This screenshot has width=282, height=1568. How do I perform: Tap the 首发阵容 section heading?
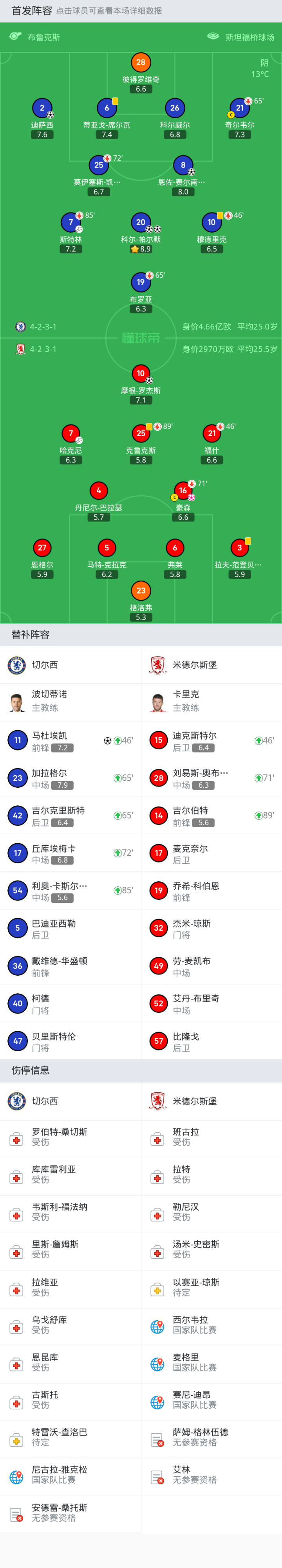(x=32, y=11)
